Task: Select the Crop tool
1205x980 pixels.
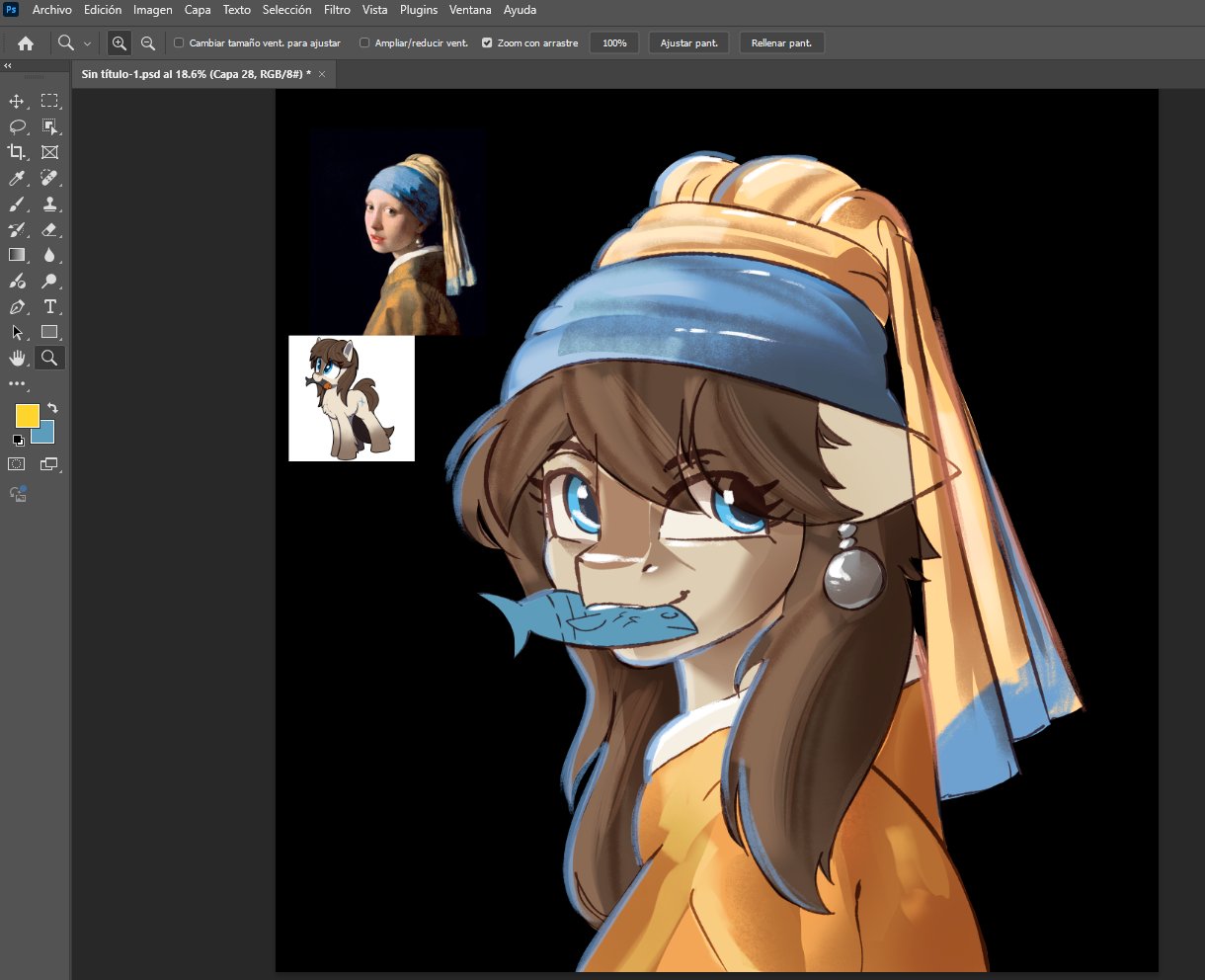Action: click(x=17, y=152)
